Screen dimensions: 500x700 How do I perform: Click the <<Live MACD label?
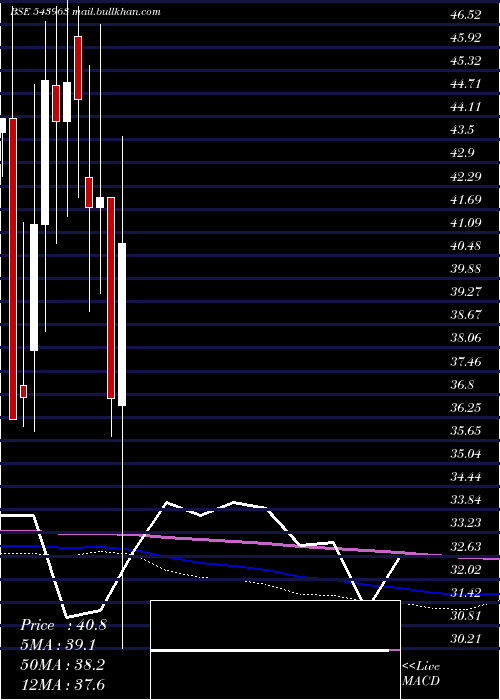click(421, 674)
